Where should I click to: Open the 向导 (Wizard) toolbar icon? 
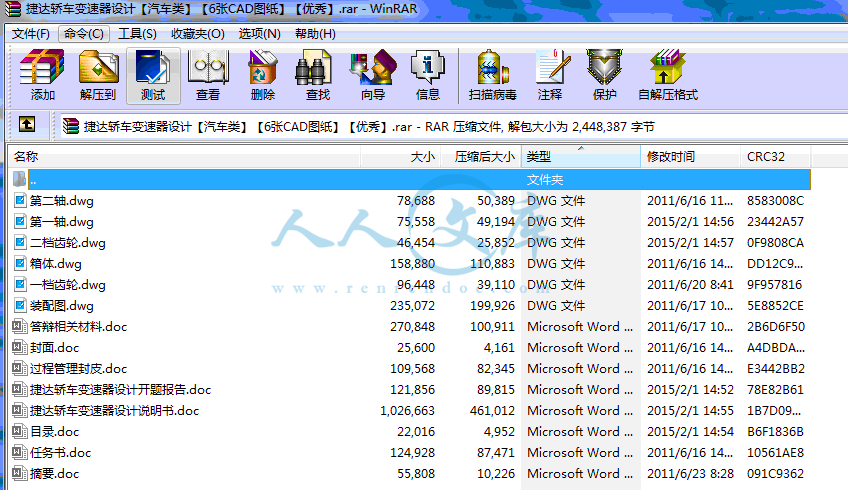tap(373, 67)
